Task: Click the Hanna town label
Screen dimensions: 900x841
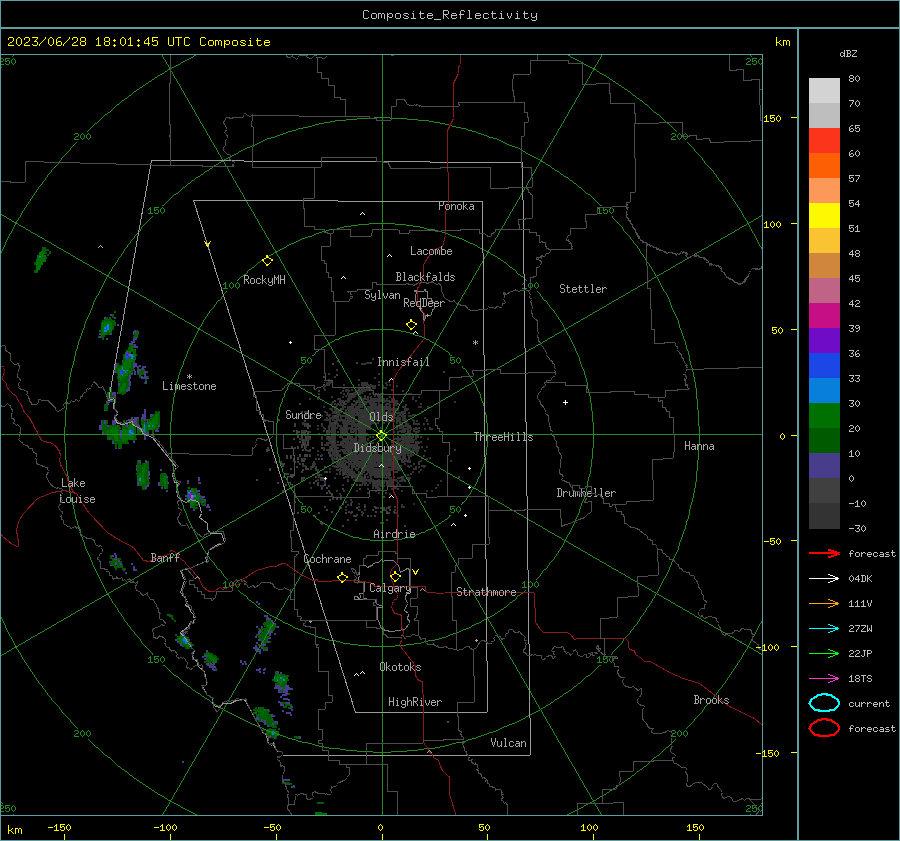Action: click(699, 446)
